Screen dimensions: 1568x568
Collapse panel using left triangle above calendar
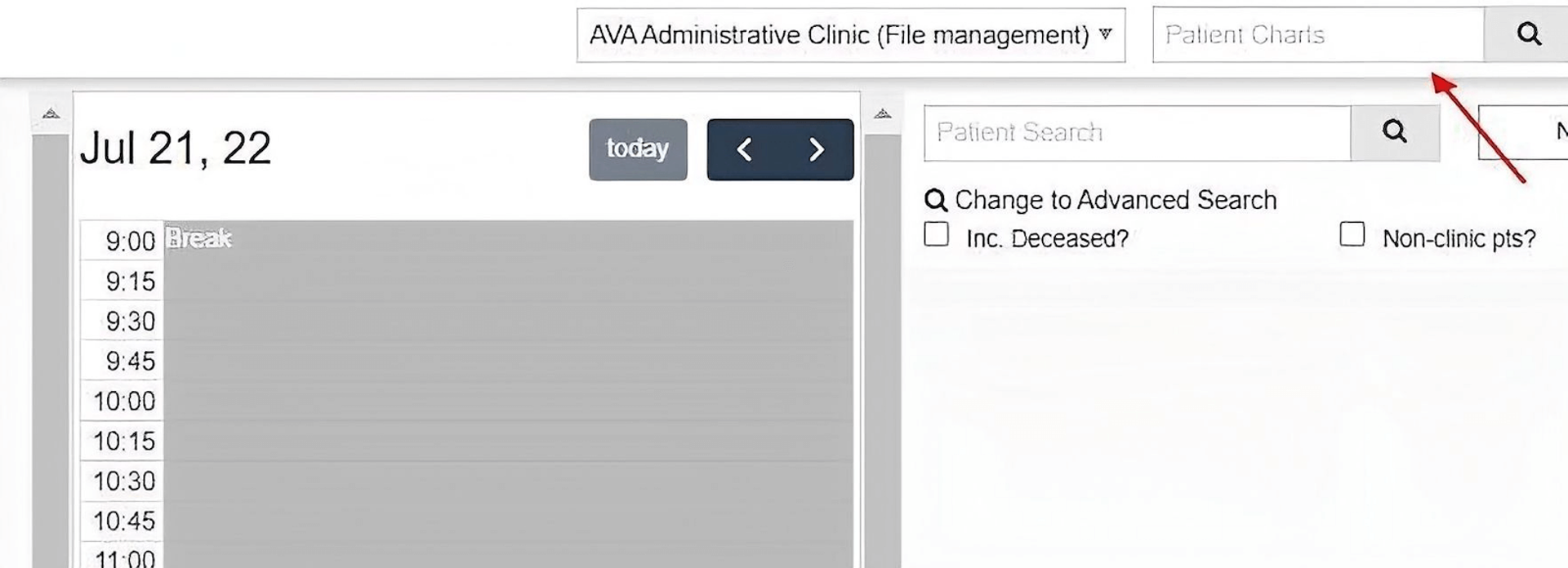(x=51, y=113)
